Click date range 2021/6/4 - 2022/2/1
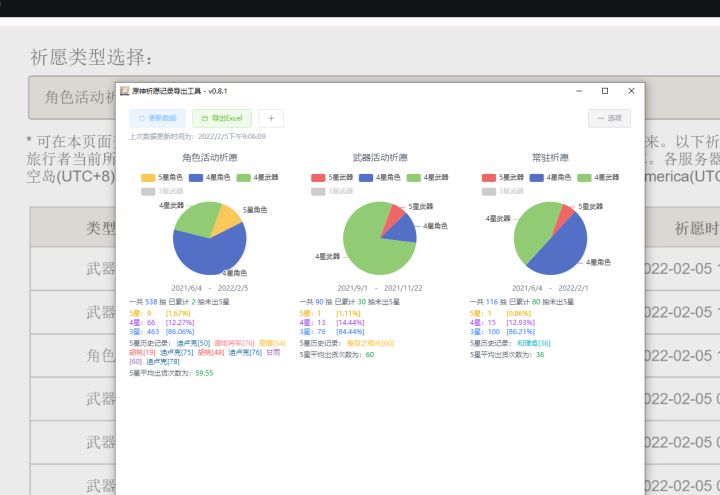 (550, 288)
